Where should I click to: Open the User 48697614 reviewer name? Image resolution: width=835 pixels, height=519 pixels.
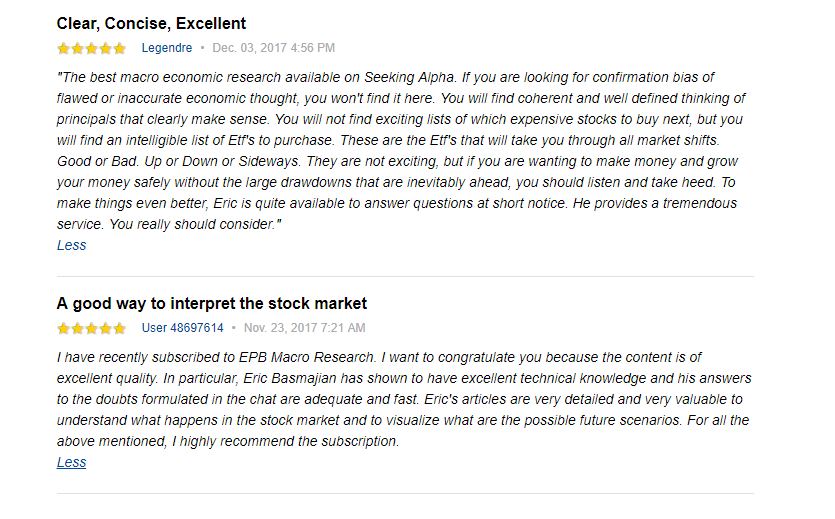(x=182, y=328)
